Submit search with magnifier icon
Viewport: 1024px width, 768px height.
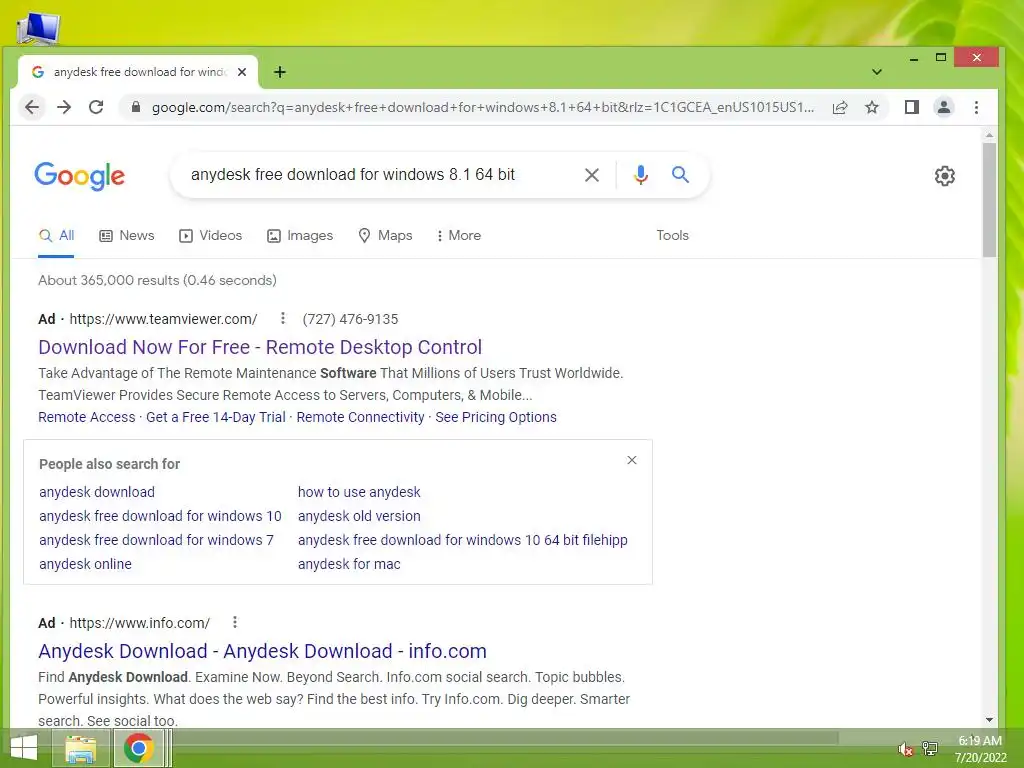pos(680,174)
